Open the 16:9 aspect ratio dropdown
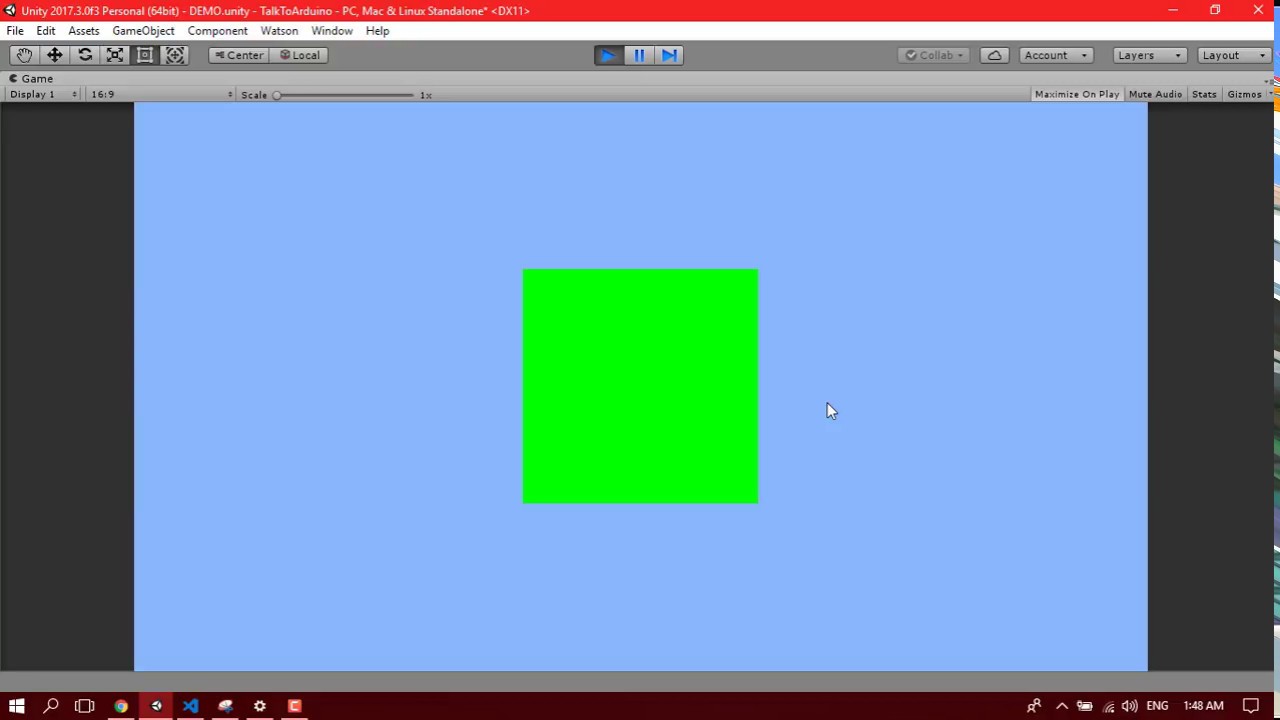 click(x=161, y=94)
